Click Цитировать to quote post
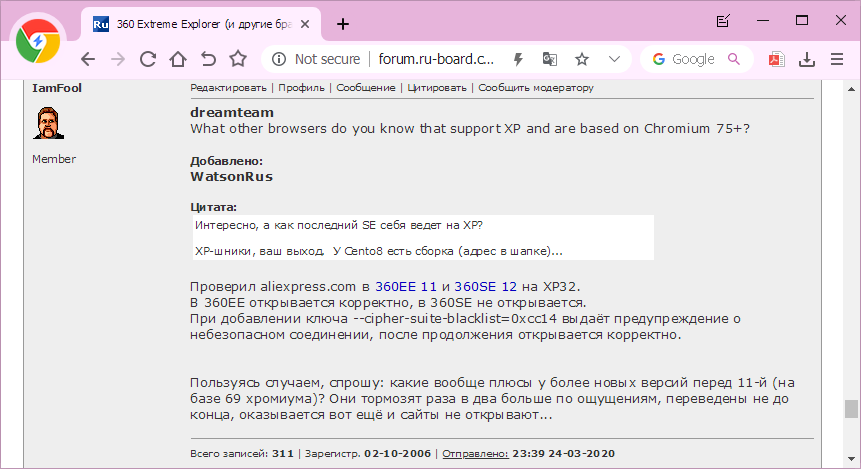The width and height of the screenshot is (861, 469). point(437,88)
